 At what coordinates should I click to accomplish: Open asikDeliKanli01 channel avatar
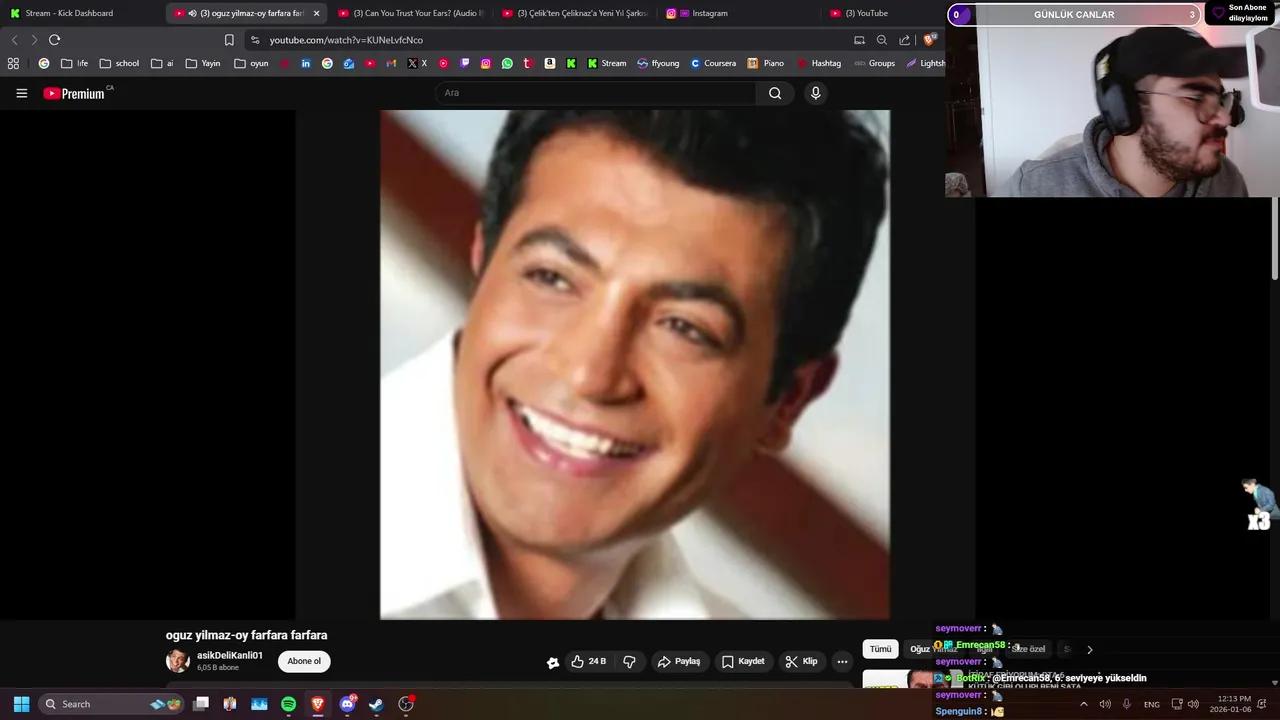pyautogui.click(x=178, y=661)
